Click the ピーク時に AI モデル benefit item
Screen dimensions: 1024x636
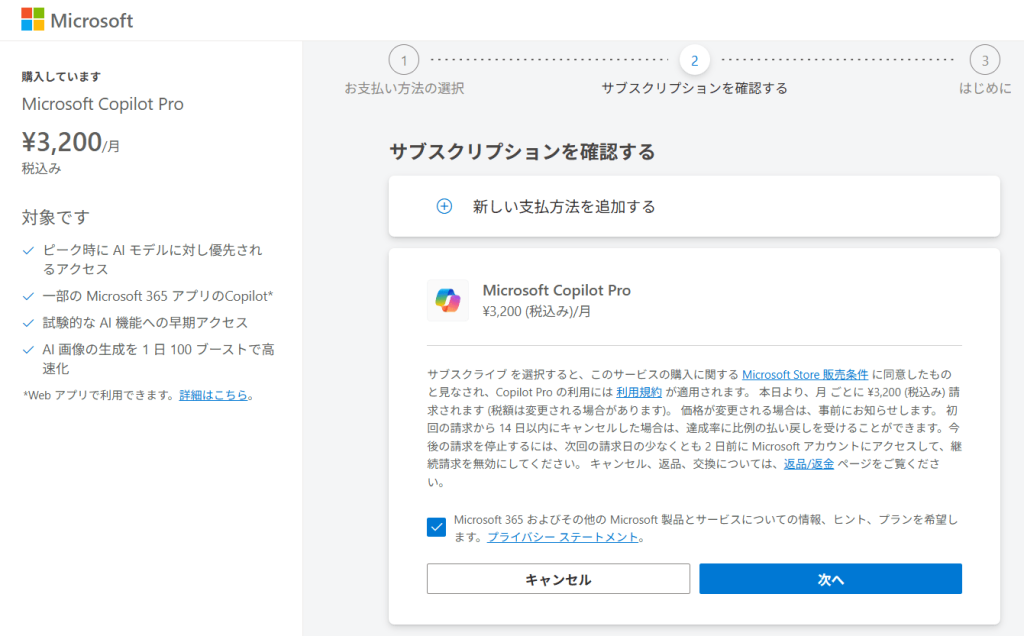pos(152,259)
